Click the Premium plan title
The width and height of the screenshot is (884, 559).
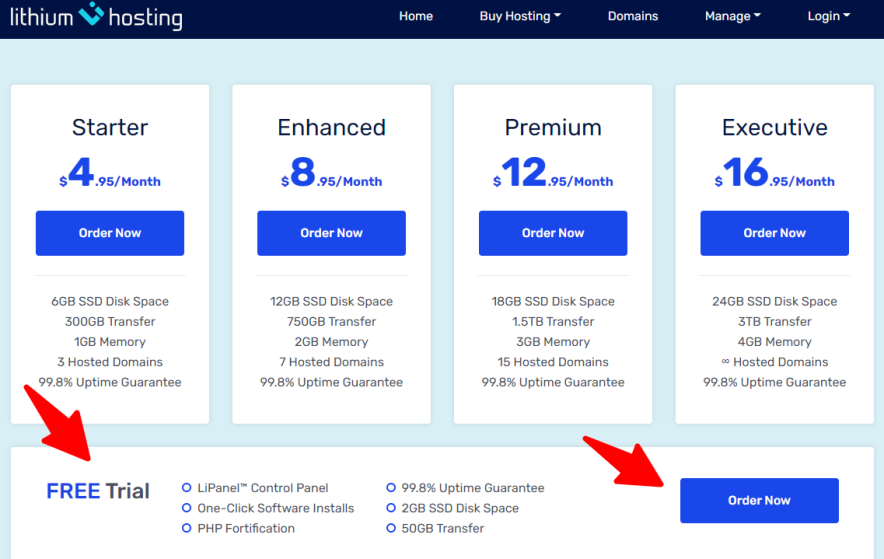553,127
